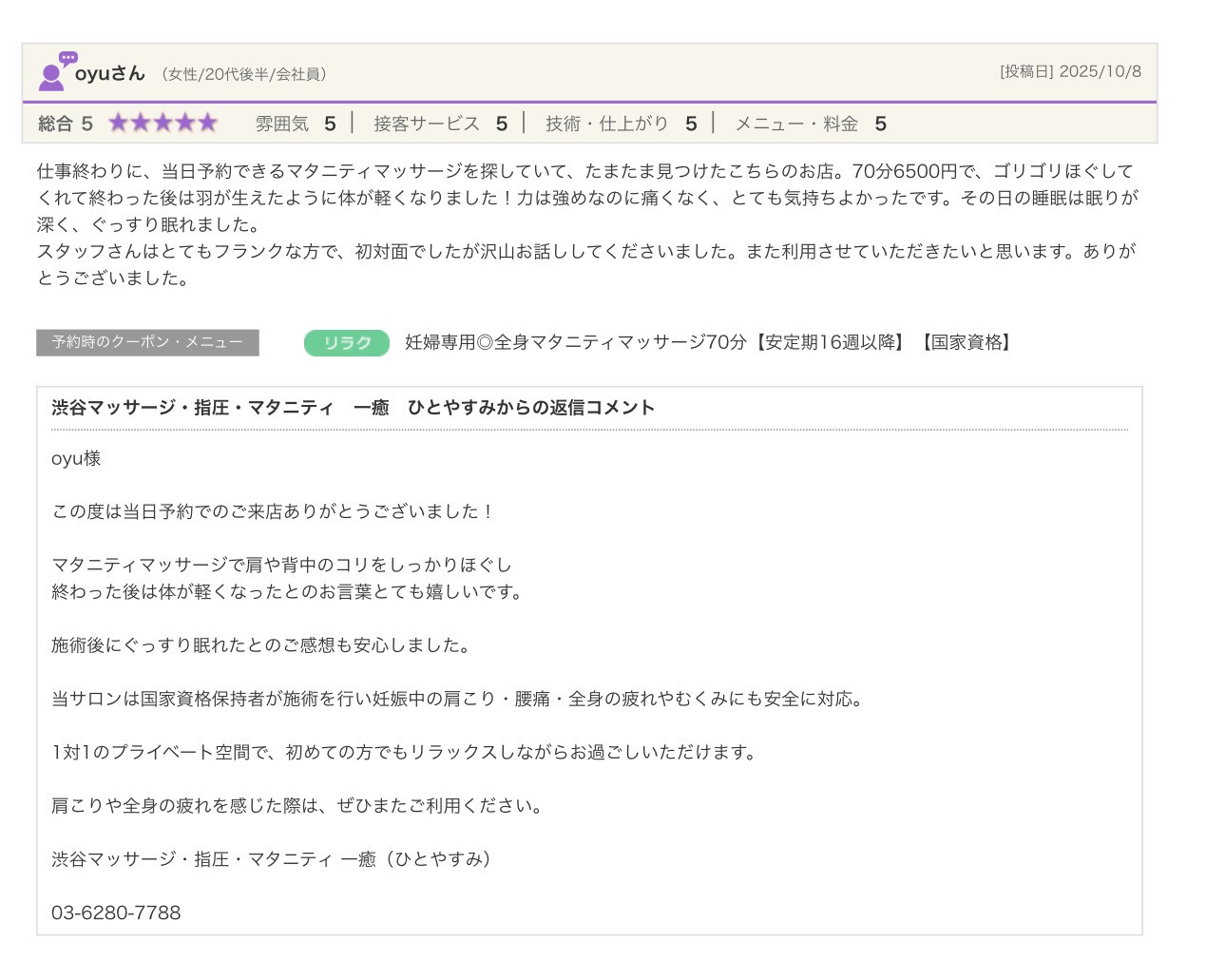Click the middle star of the rating
Screen dimensions: 1206x980
[x=163, y=123]
